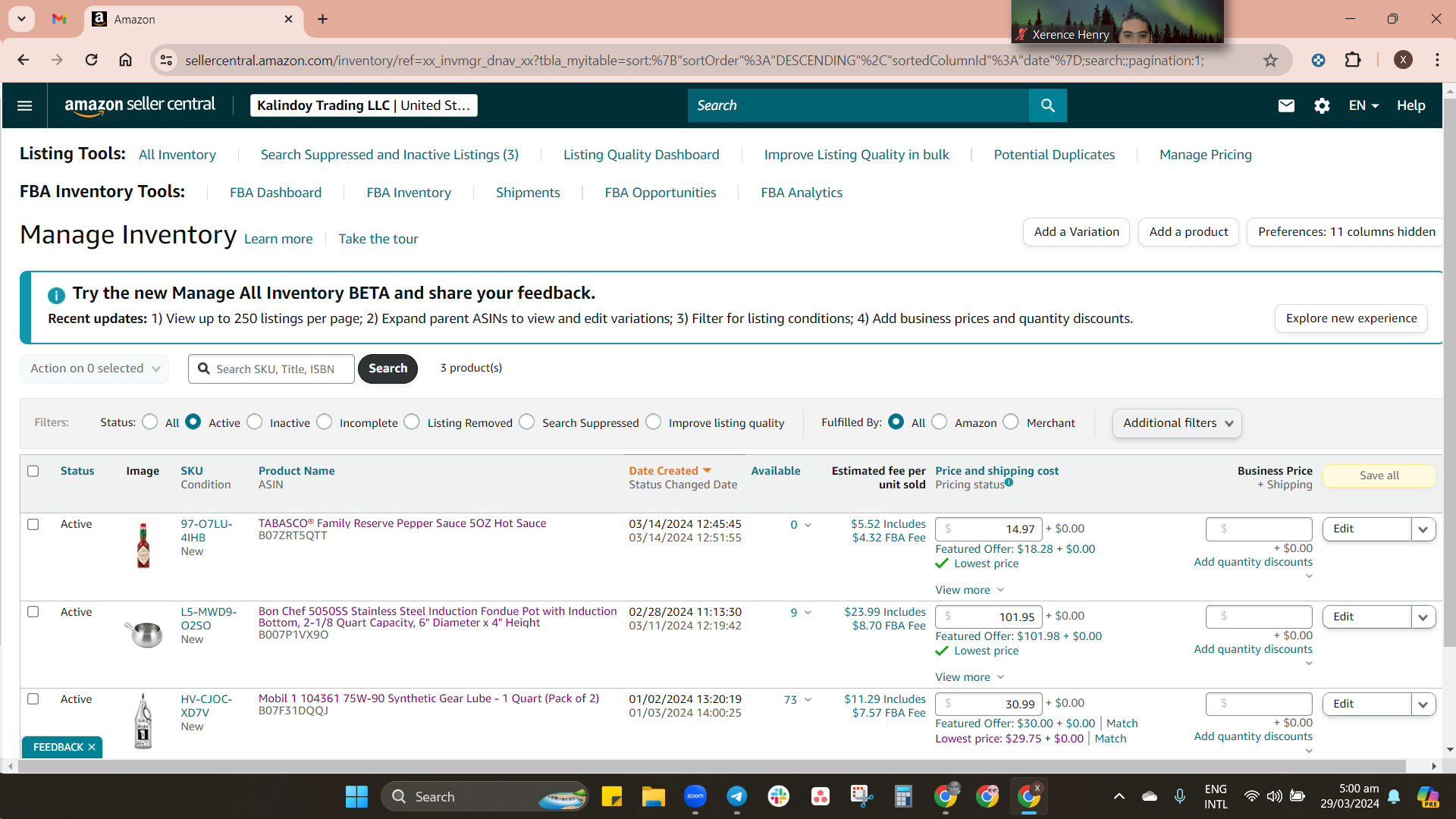Viewport: 1456px width, 819px height.
Task: Choose the All status filter radio
Action: click(x=150, y=422)
